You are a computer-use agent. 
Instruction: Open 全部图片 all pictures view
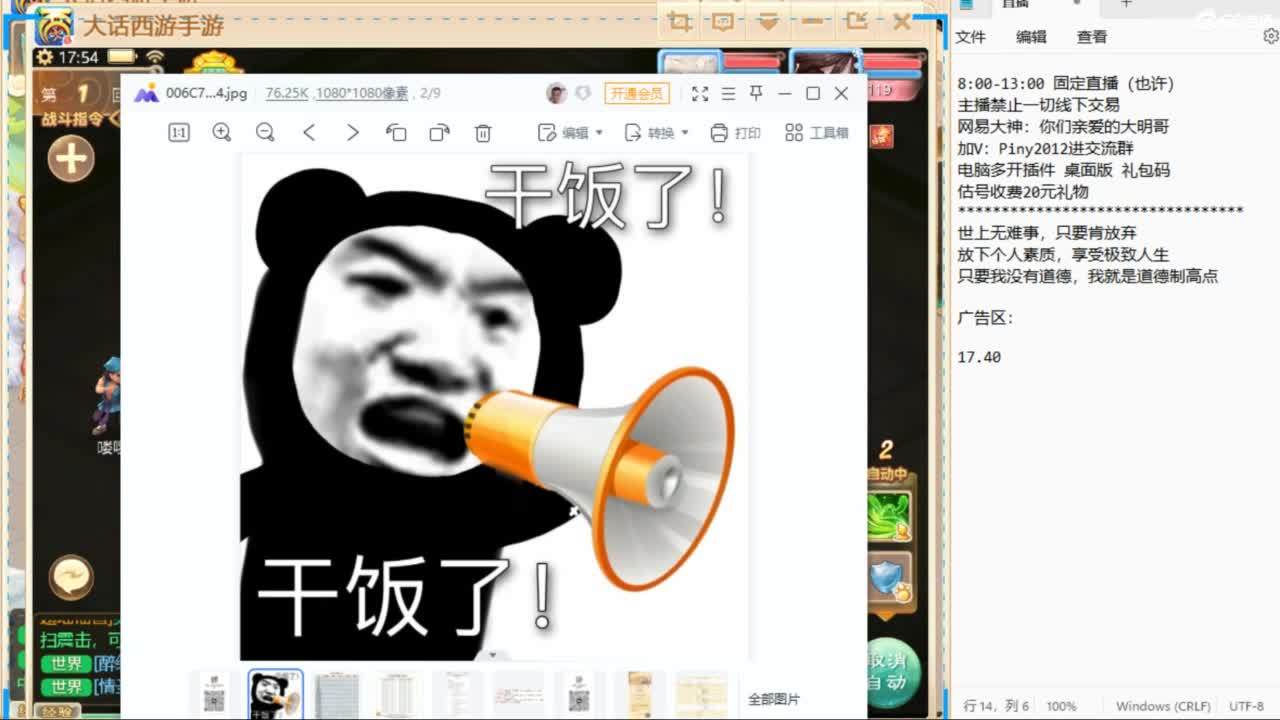coord(773,699)
